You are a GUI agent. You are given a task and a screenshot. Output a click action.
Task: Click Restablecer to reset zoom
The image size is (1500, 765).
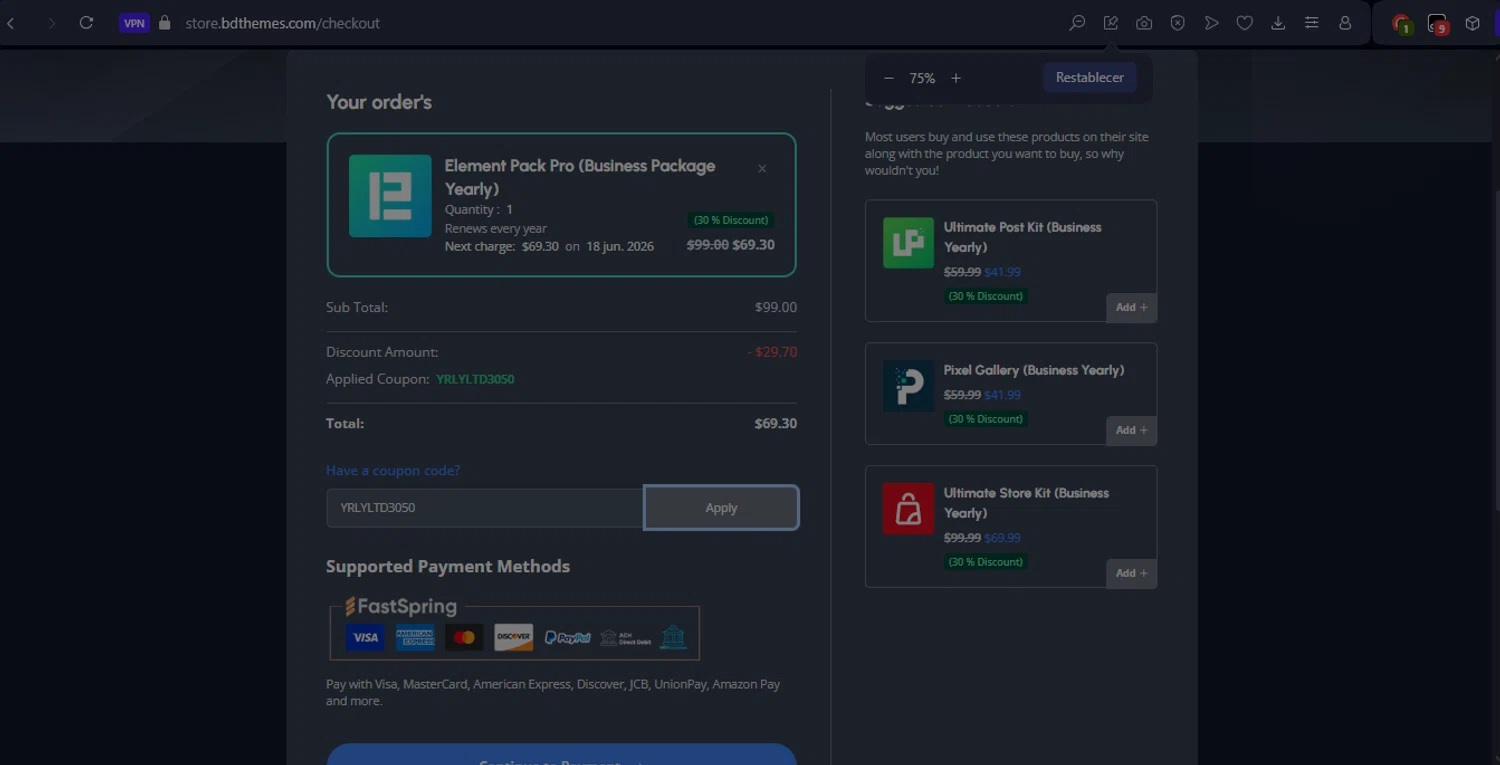pyautogui.click(x=1090, y=77)
